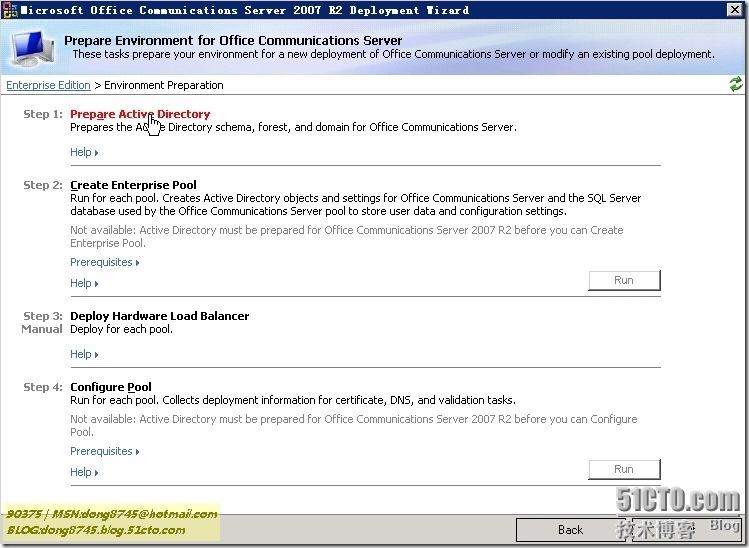Expand Help under Configure Pool
Viewport: 749px width, 548px height.
click(x=84, y=472)
